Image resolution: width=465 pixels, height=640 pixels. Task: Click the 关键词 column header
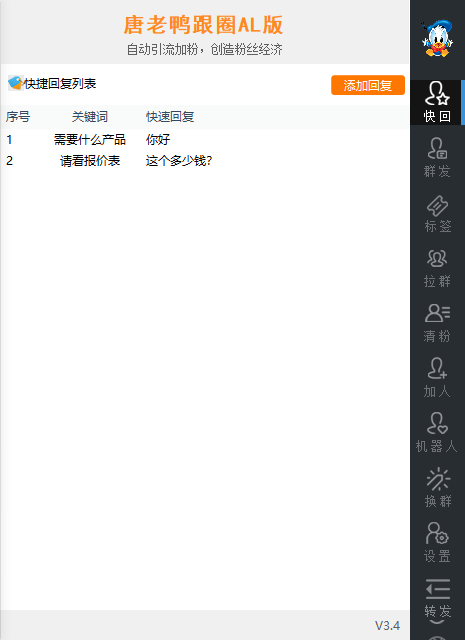pos(90,117)
